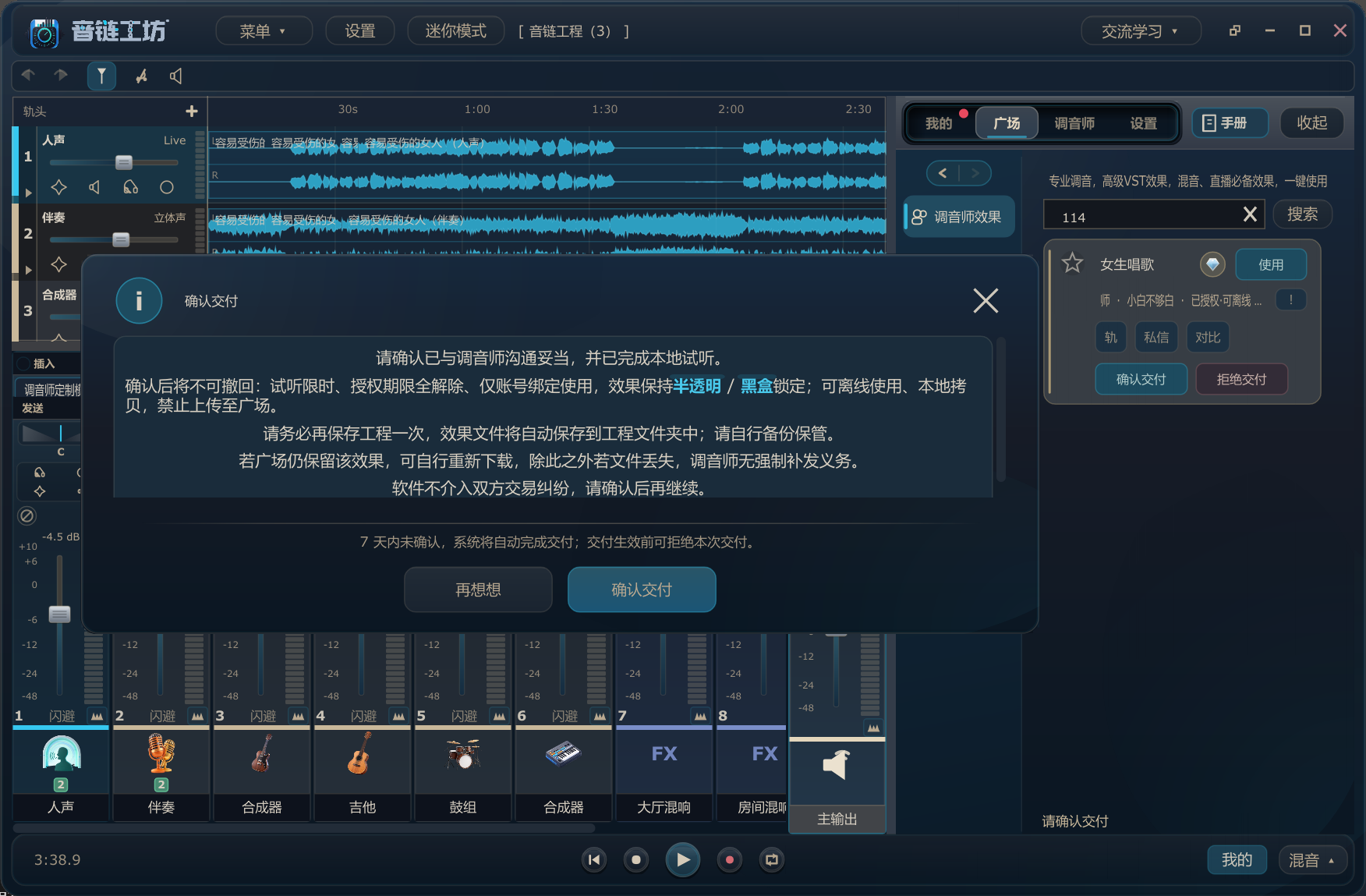Select the highlighted Y-shaped tool in toolbar
The image size is (1366, 896).
pyautogui.click(x=101, y=76)
